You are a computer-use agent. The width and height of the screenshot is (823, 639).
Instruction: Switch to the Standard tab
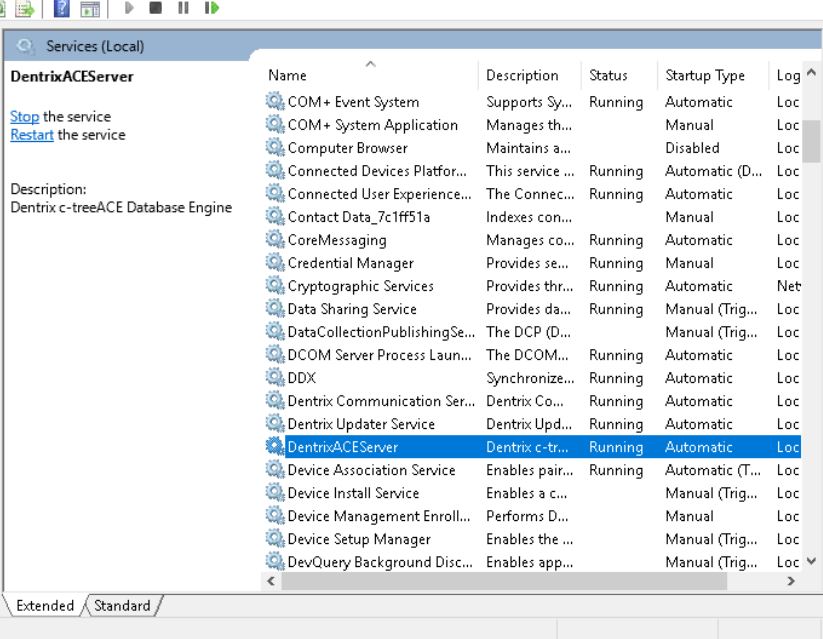pyautogui.click(x=122, y=605)
